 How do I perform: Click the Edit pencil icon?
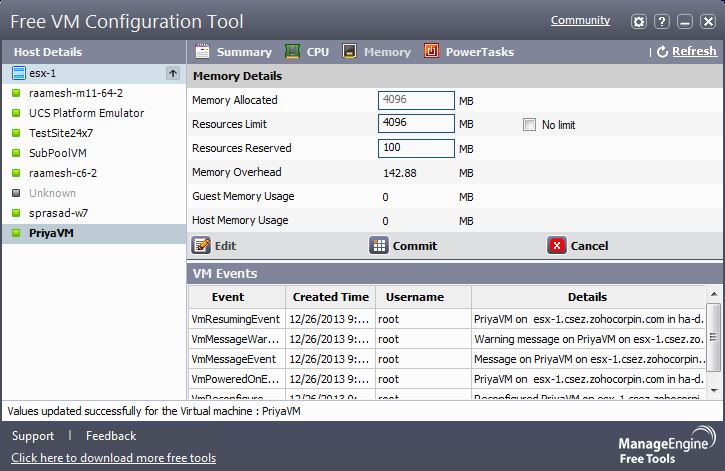coord(201,245)
